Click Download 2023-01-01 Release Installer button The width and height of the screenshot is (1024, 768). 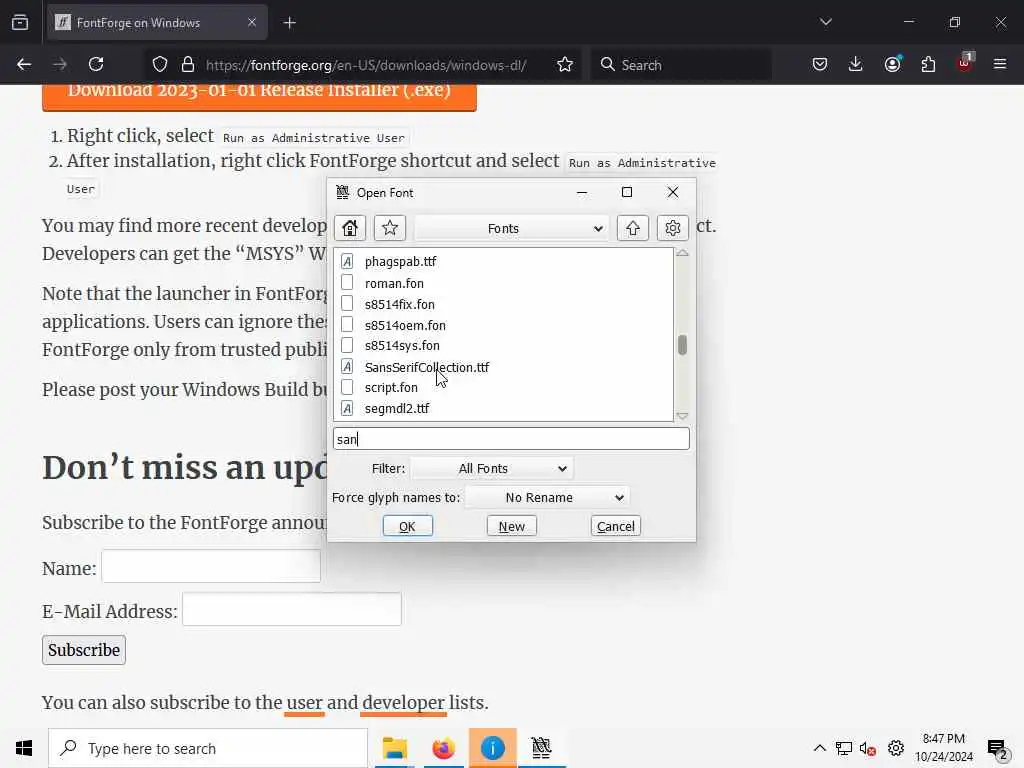[x=259, y=95]
